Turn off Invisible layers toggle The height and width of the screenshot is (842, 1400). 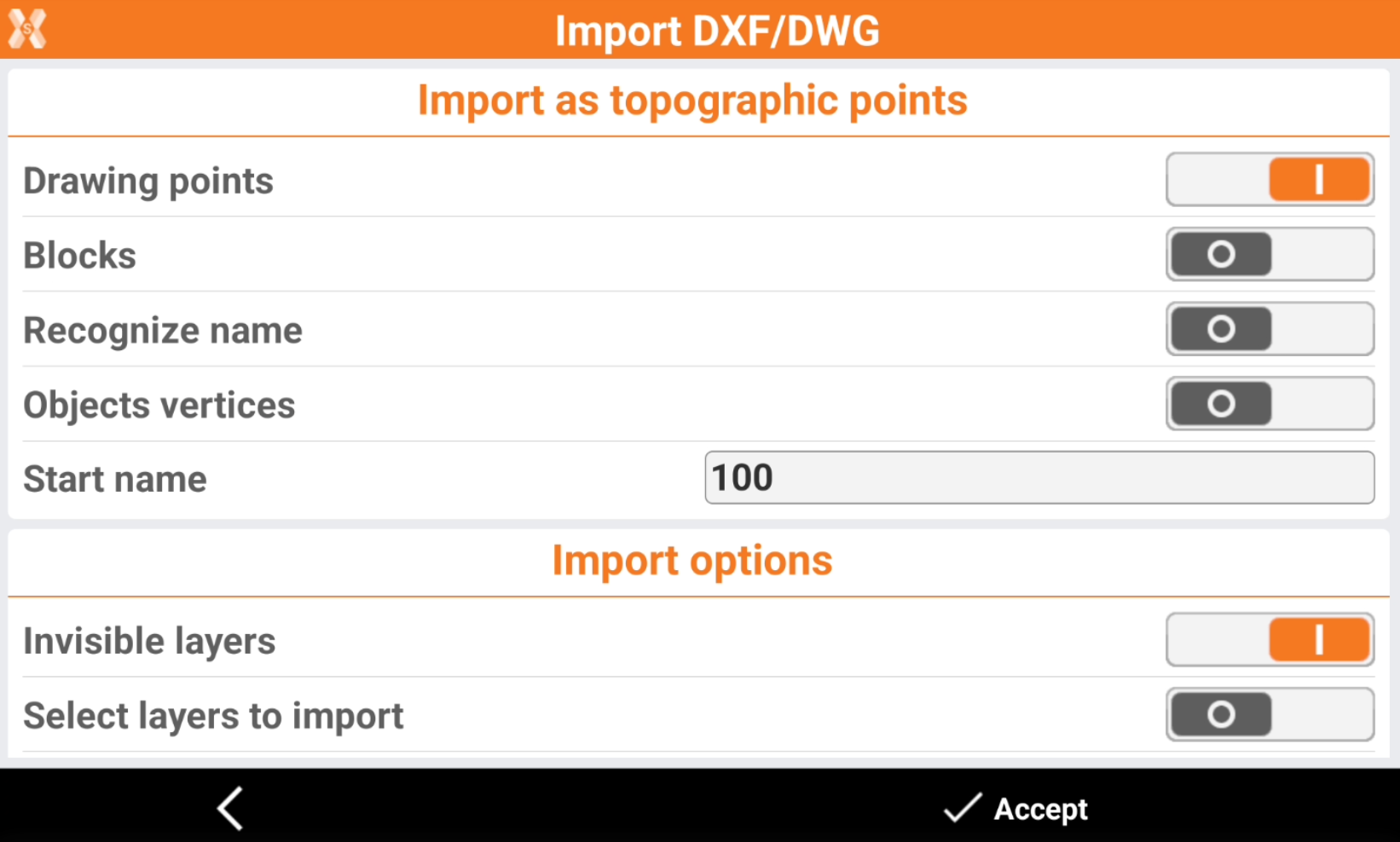click(1270, 640)
